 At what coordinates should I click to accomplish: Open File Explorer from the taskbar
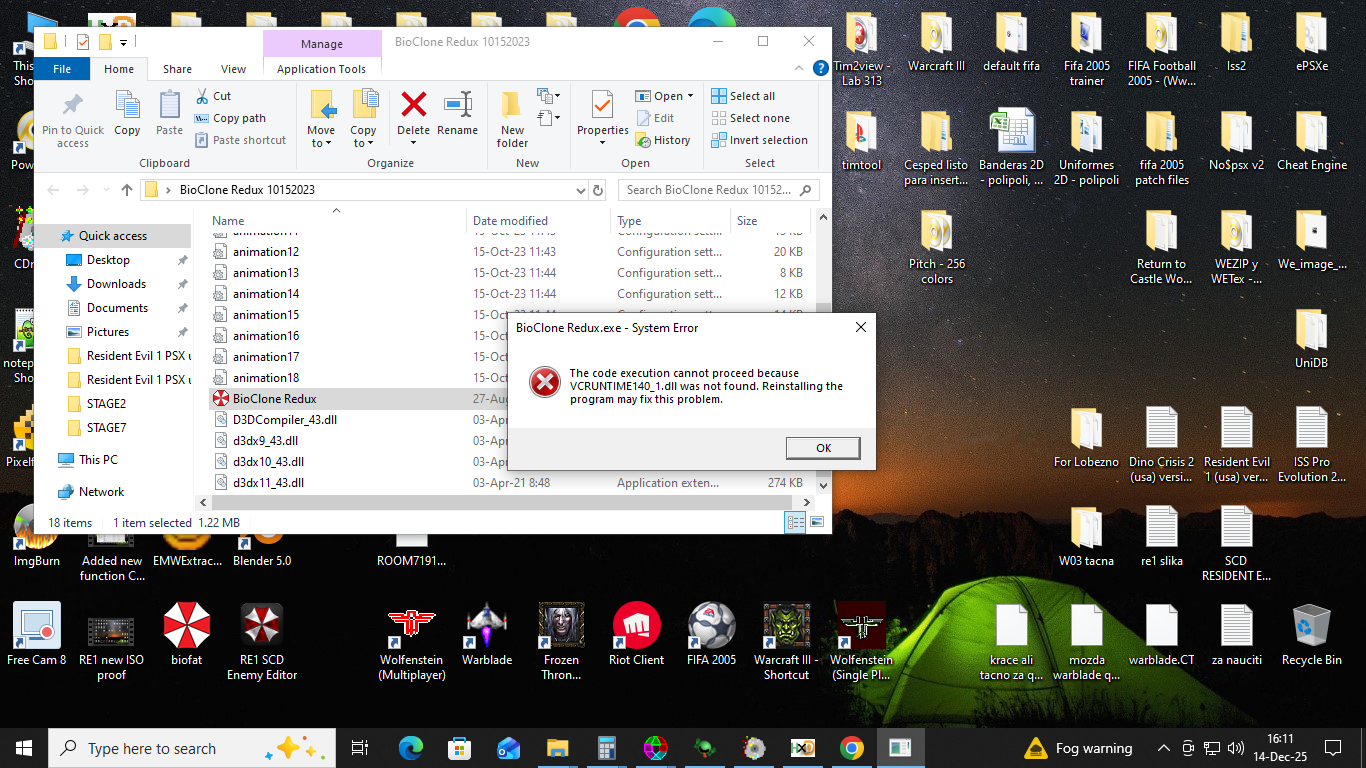coord(557,748)
